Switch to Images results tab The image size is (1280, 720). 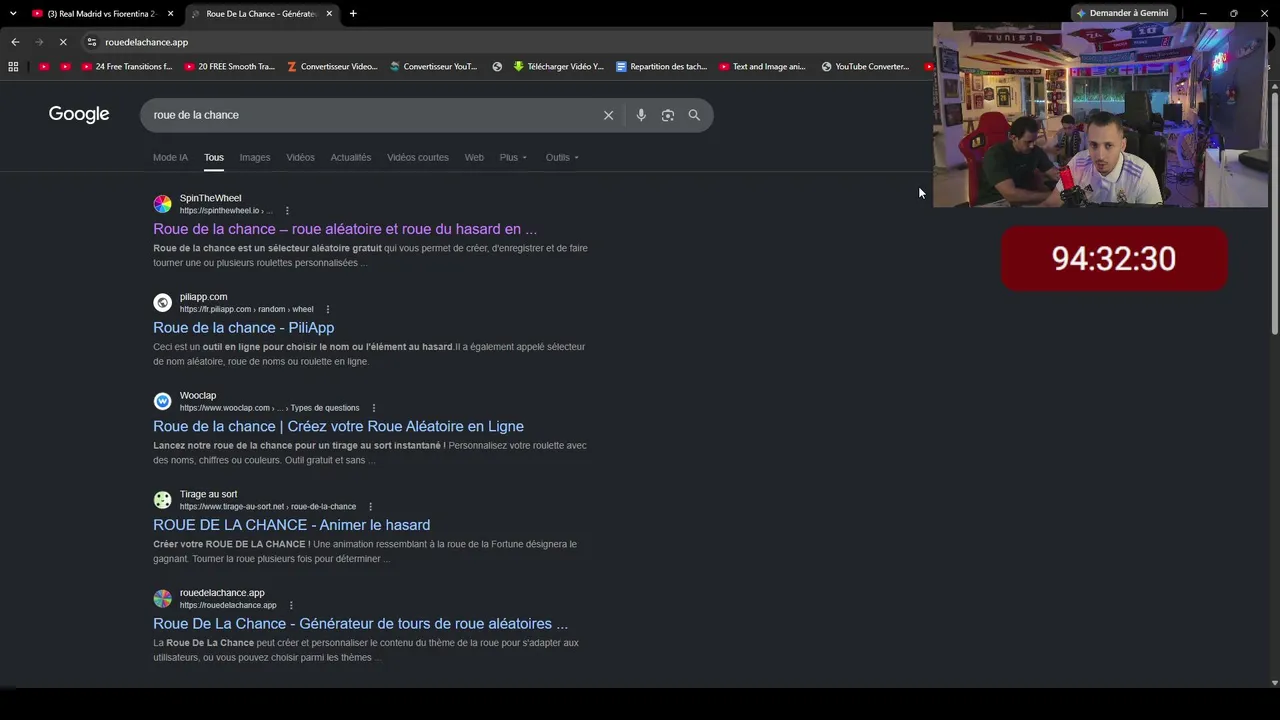(x=255, y=157)
